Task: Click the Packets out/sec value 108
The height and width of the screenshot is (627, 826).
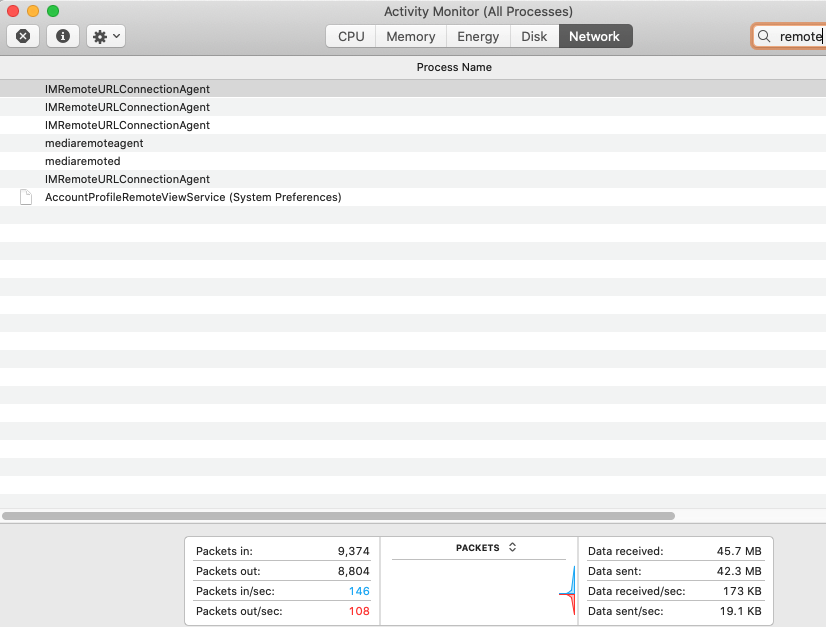Action: [x=359, y=611]
